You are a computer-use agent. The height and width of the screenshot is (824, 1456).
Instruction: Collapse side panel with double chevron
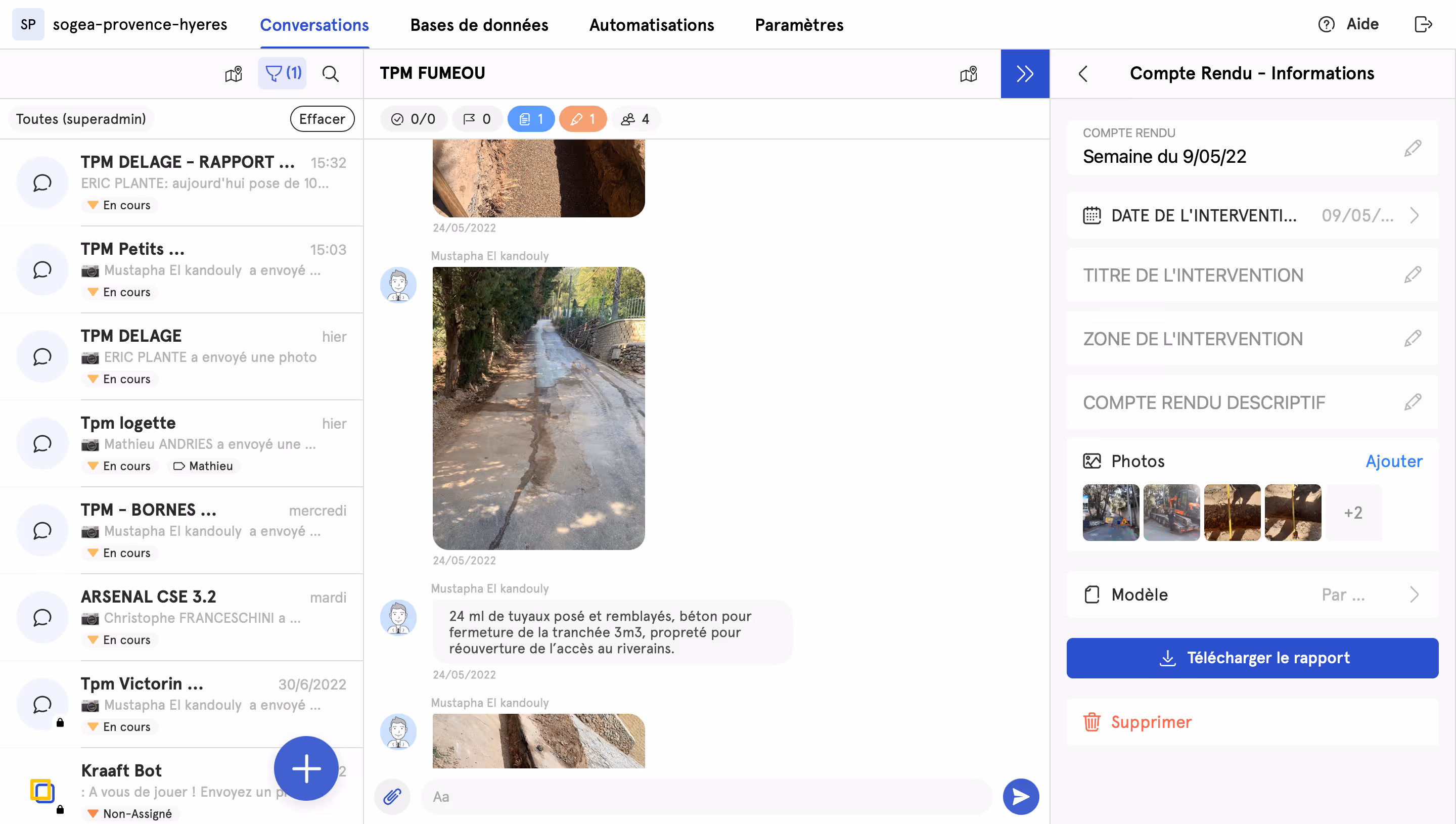coord(1024,74)
